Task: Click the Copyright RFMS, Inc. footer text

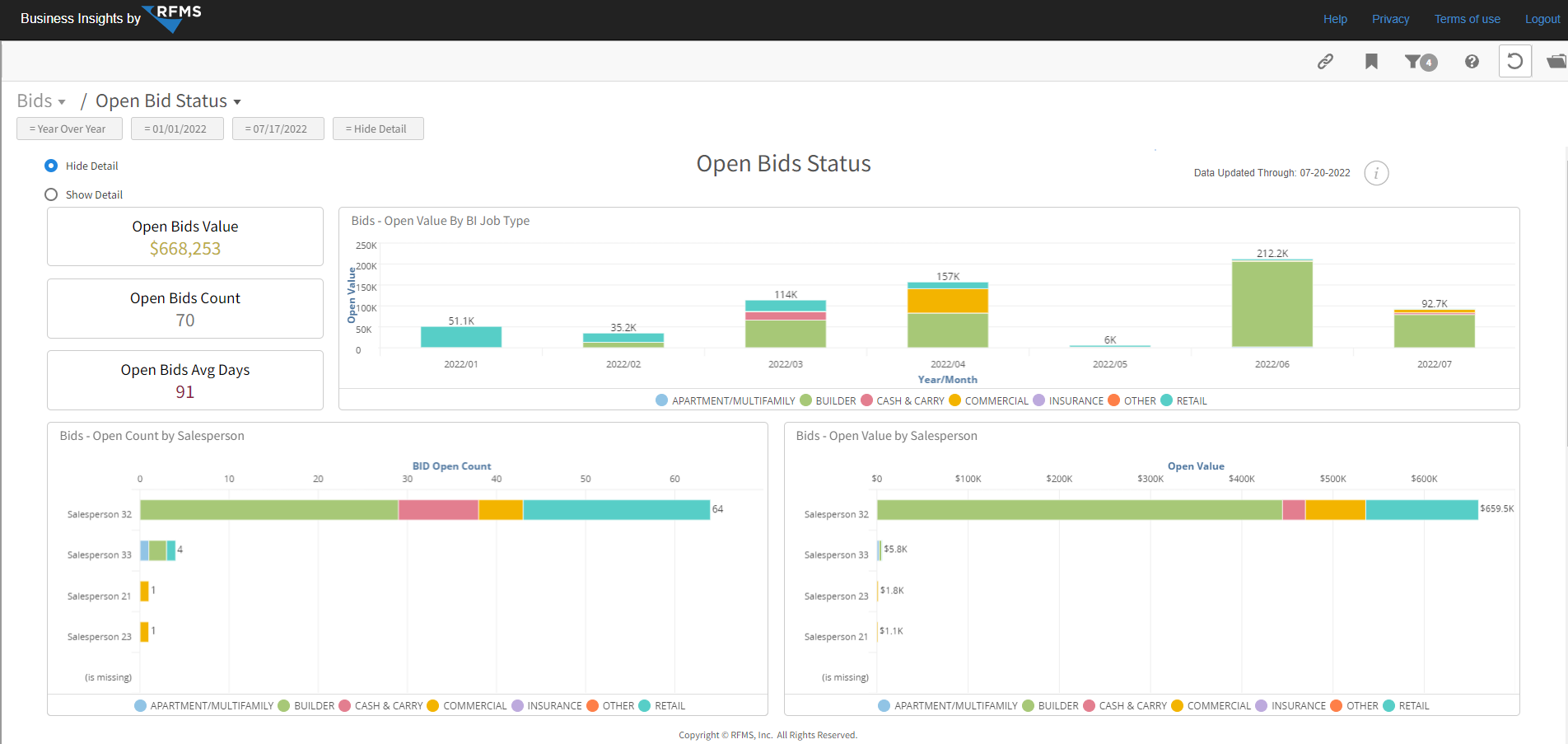Action: coord(768,735)
